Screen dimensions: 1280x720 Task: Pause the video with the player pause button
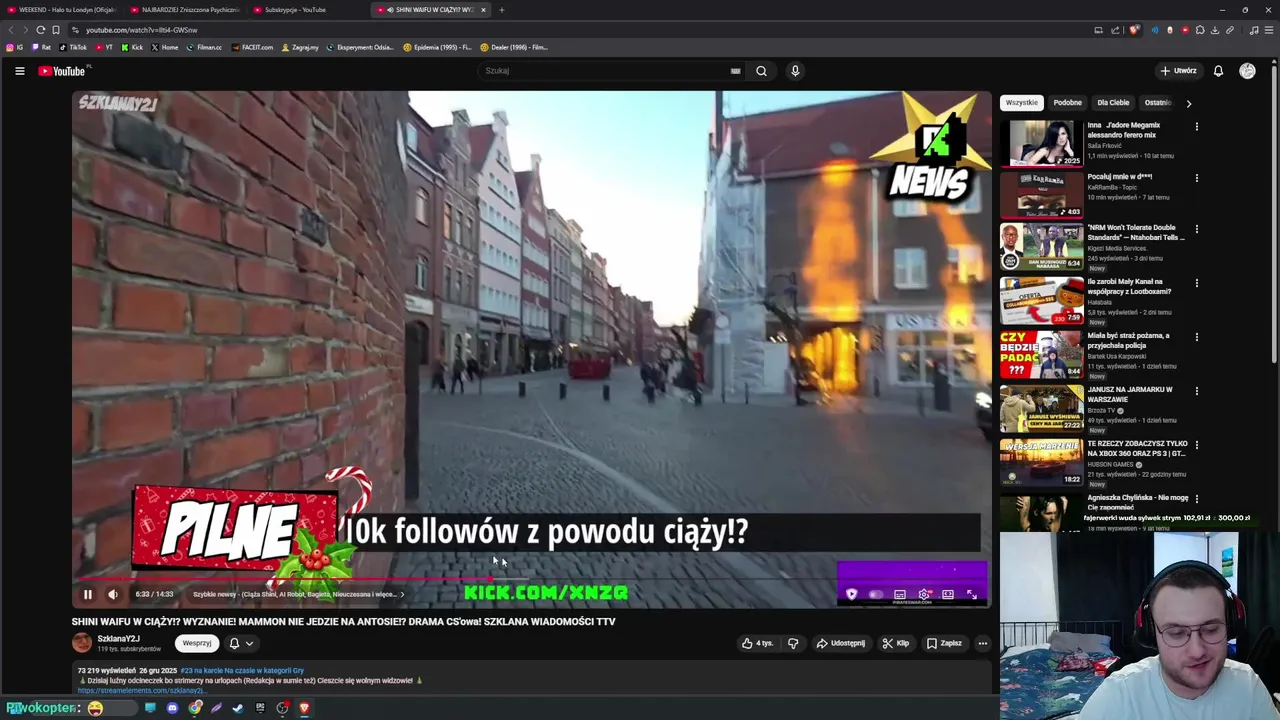coord(87,594)
